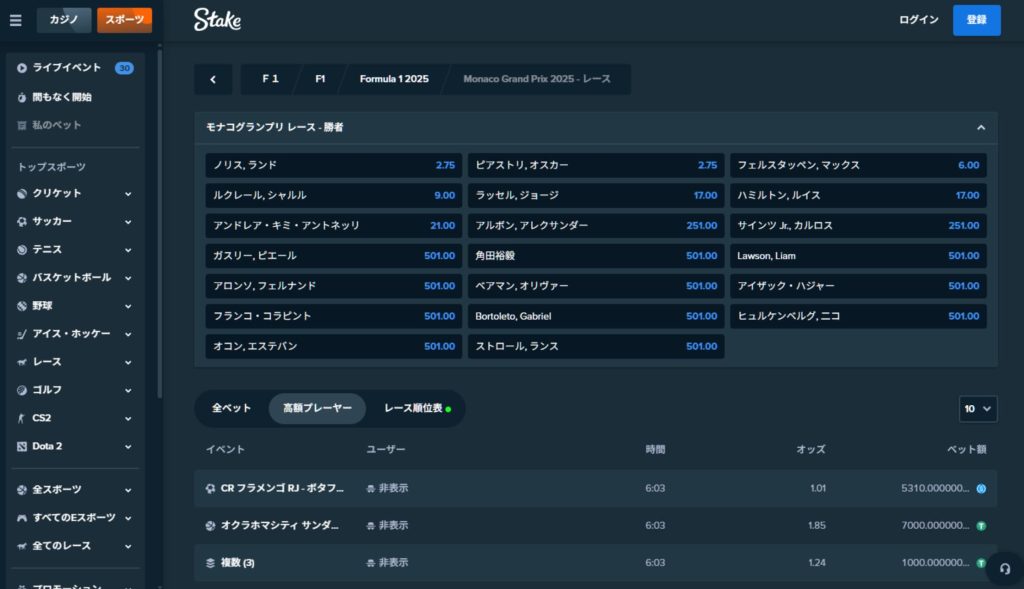The width and height of the screenshot is (1024, 589).
Task: Expand the 全スポーツ chevron
Action: 128,490
